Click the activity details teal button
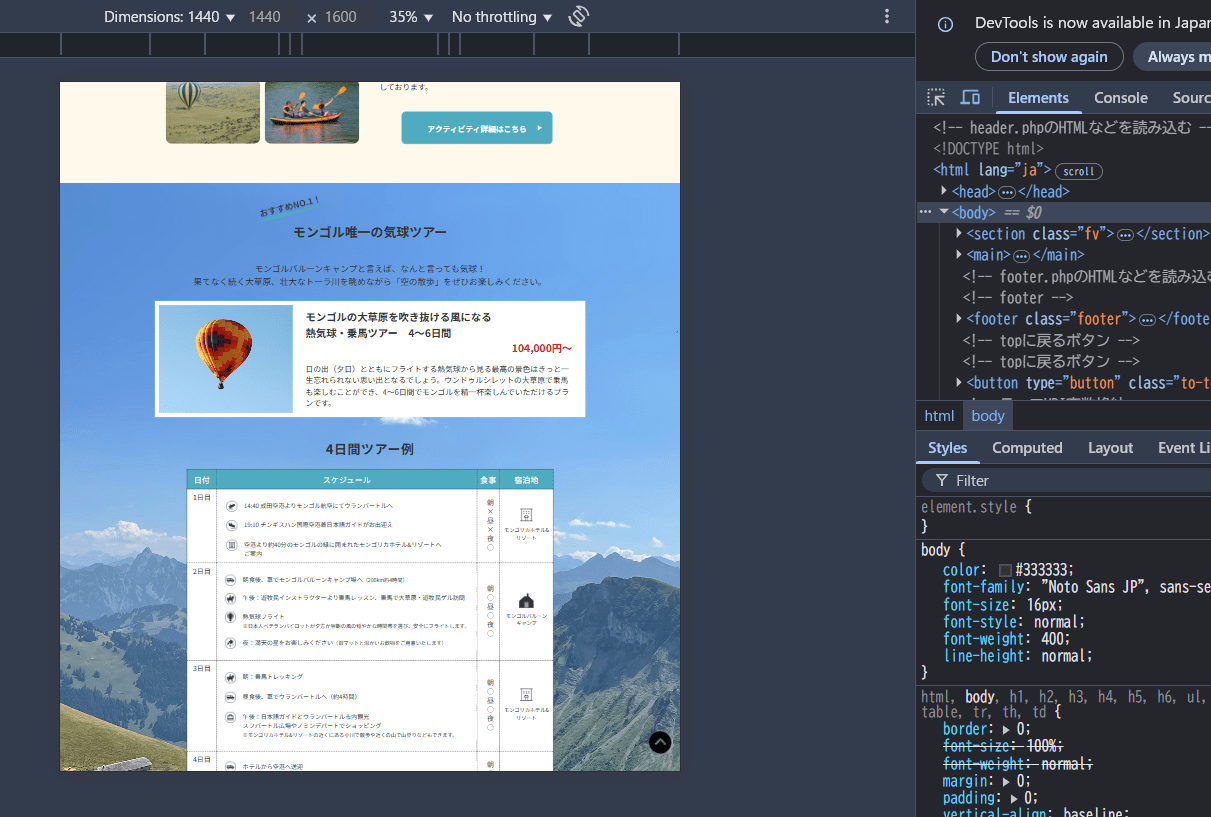Viewport: 1211px width, 817px height. point(477,128)
